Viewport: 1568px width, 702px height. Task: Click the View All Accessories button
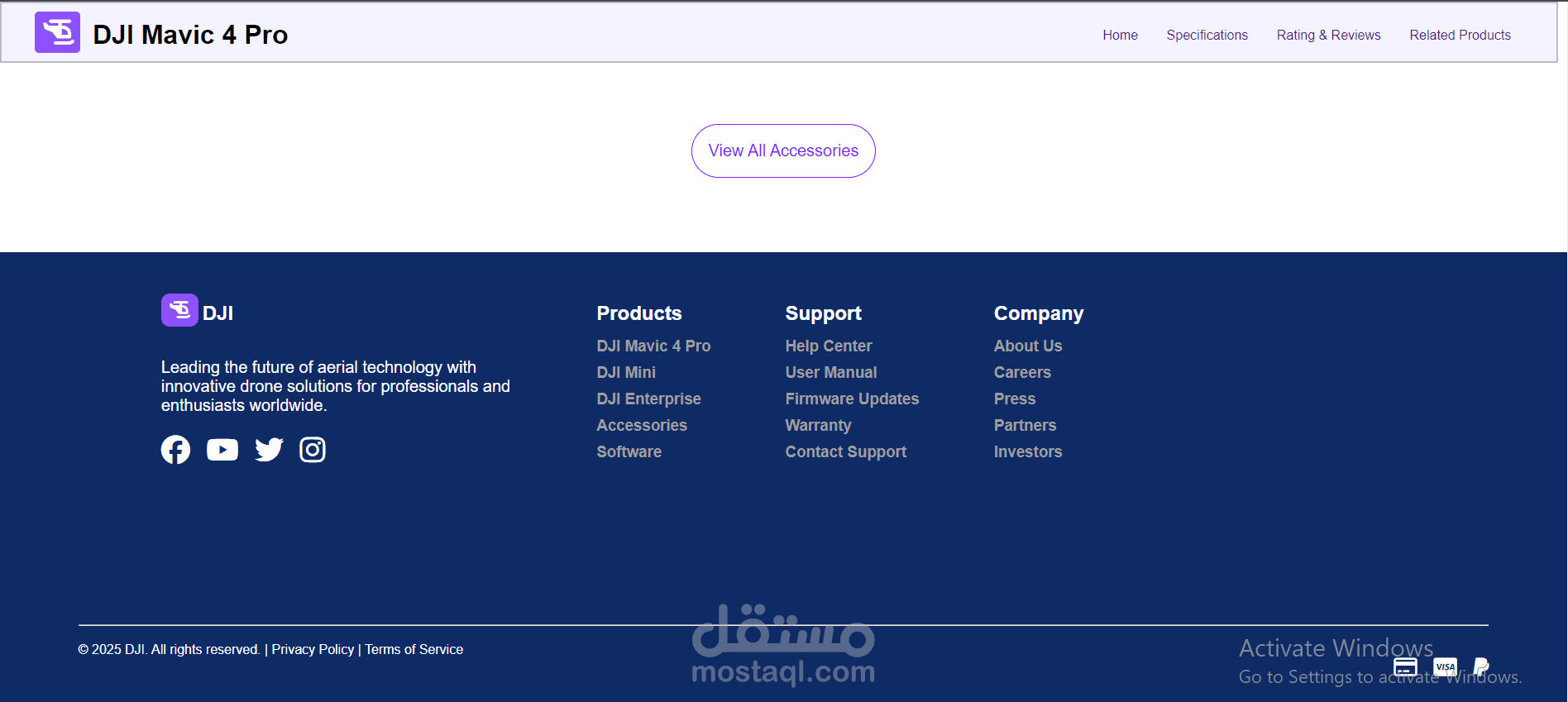(783, 150)
